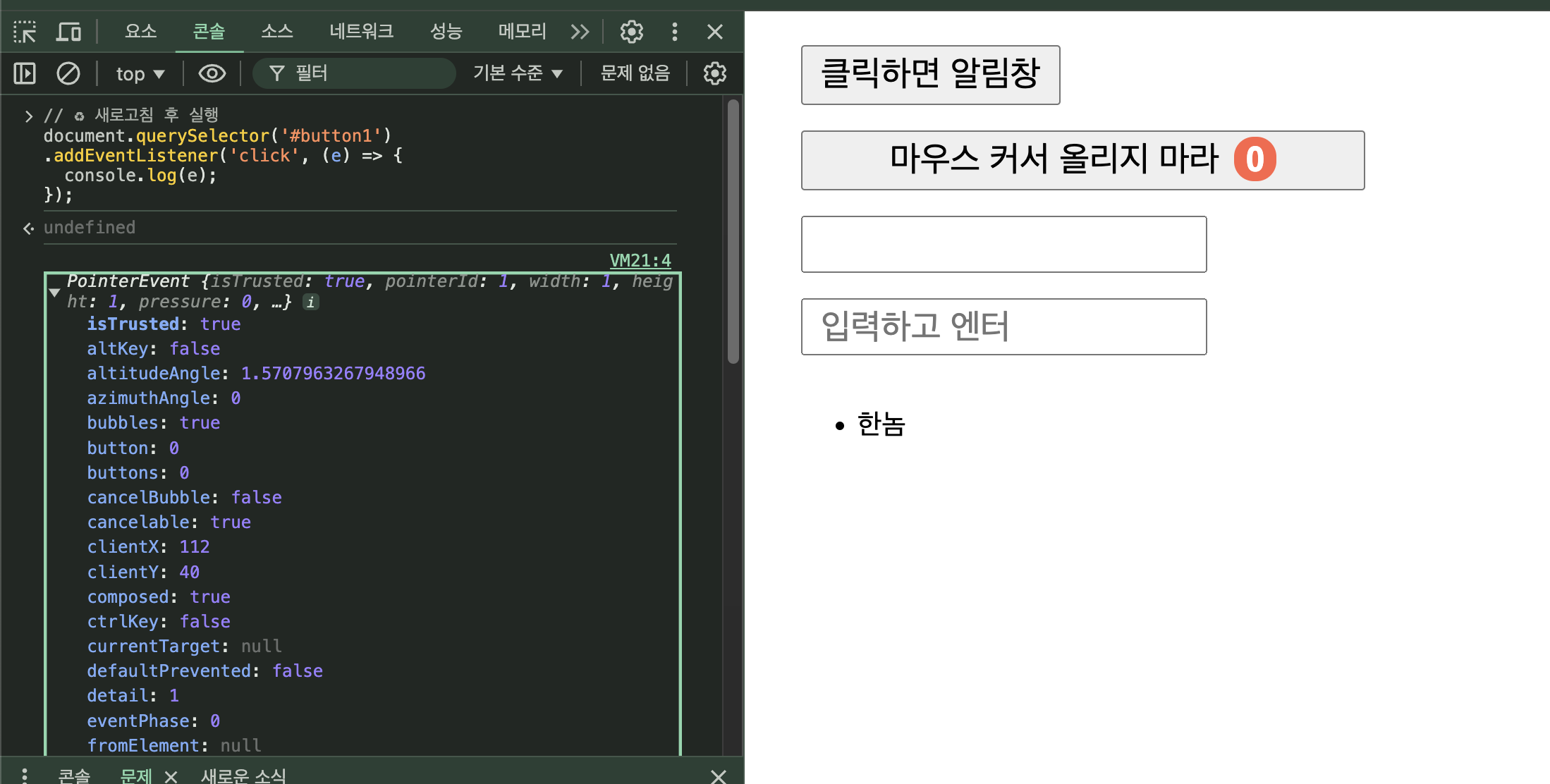
Task: Click the 클릭하면 알림창 button
Action: pos(929,75)
